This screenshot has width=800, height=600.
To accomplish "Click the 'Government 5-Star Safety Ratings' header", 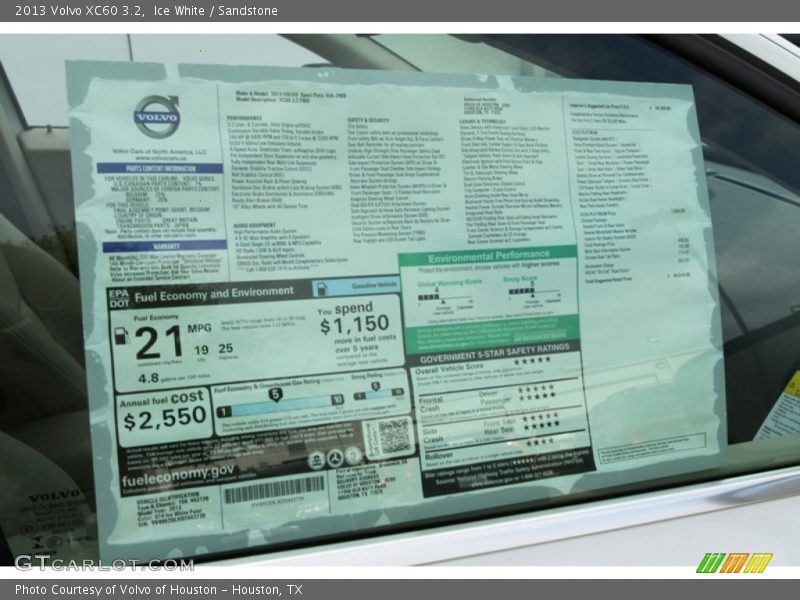I will pos(494,353).
